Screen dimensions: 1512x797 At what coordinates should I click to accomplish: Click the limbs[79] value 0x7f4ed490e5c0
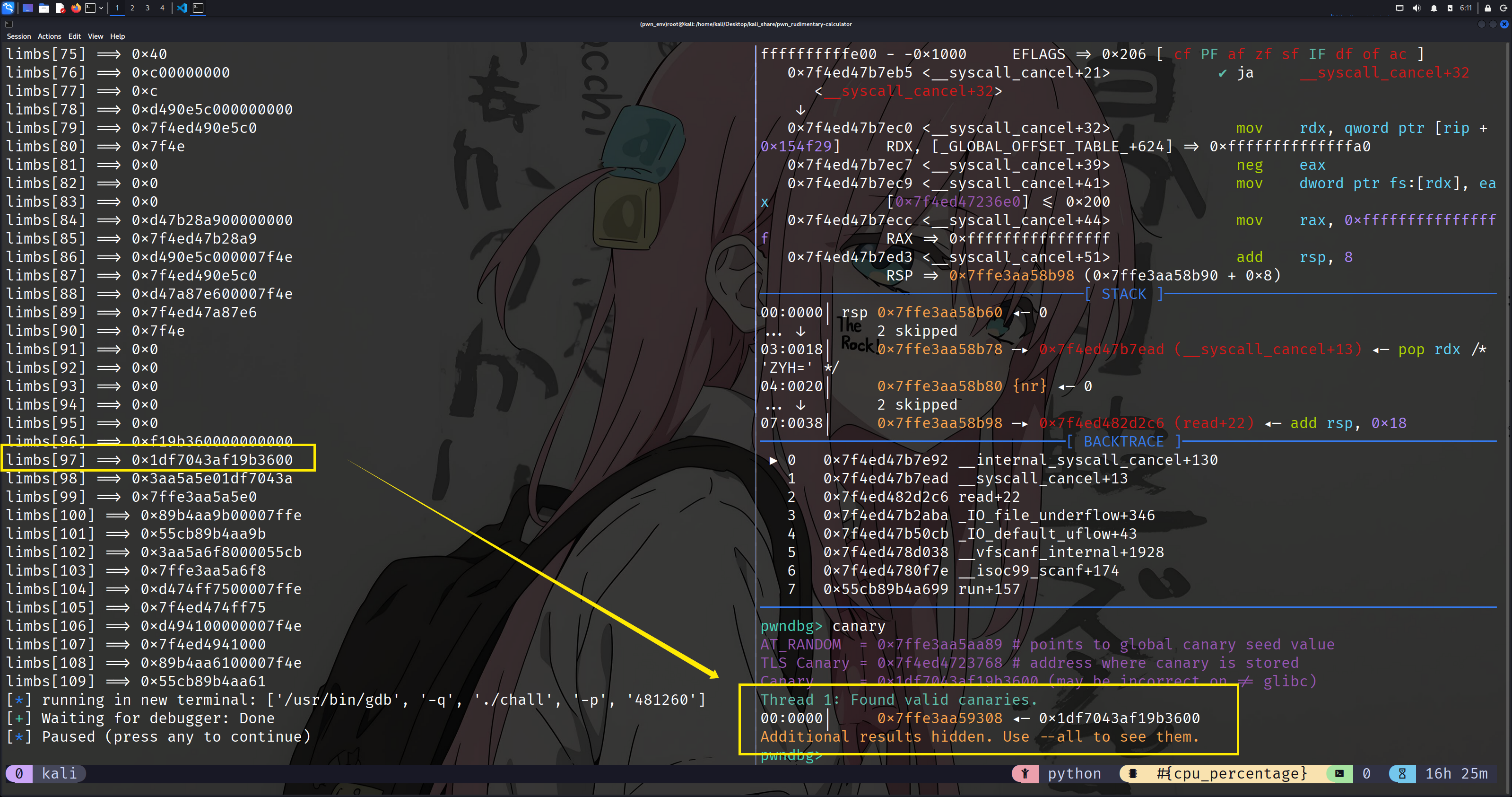[194, 128]
